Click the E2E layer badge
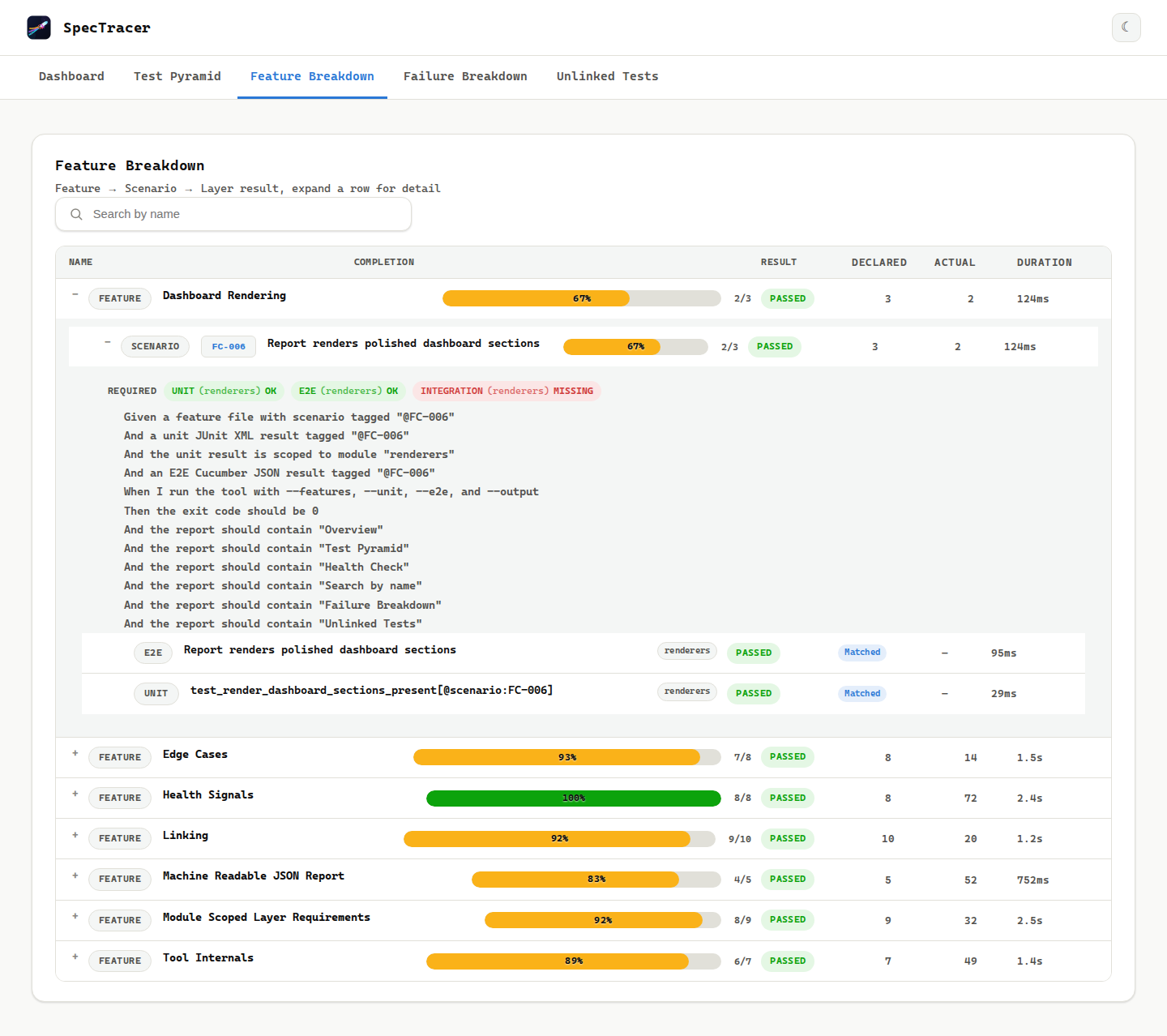 point(153,653)
